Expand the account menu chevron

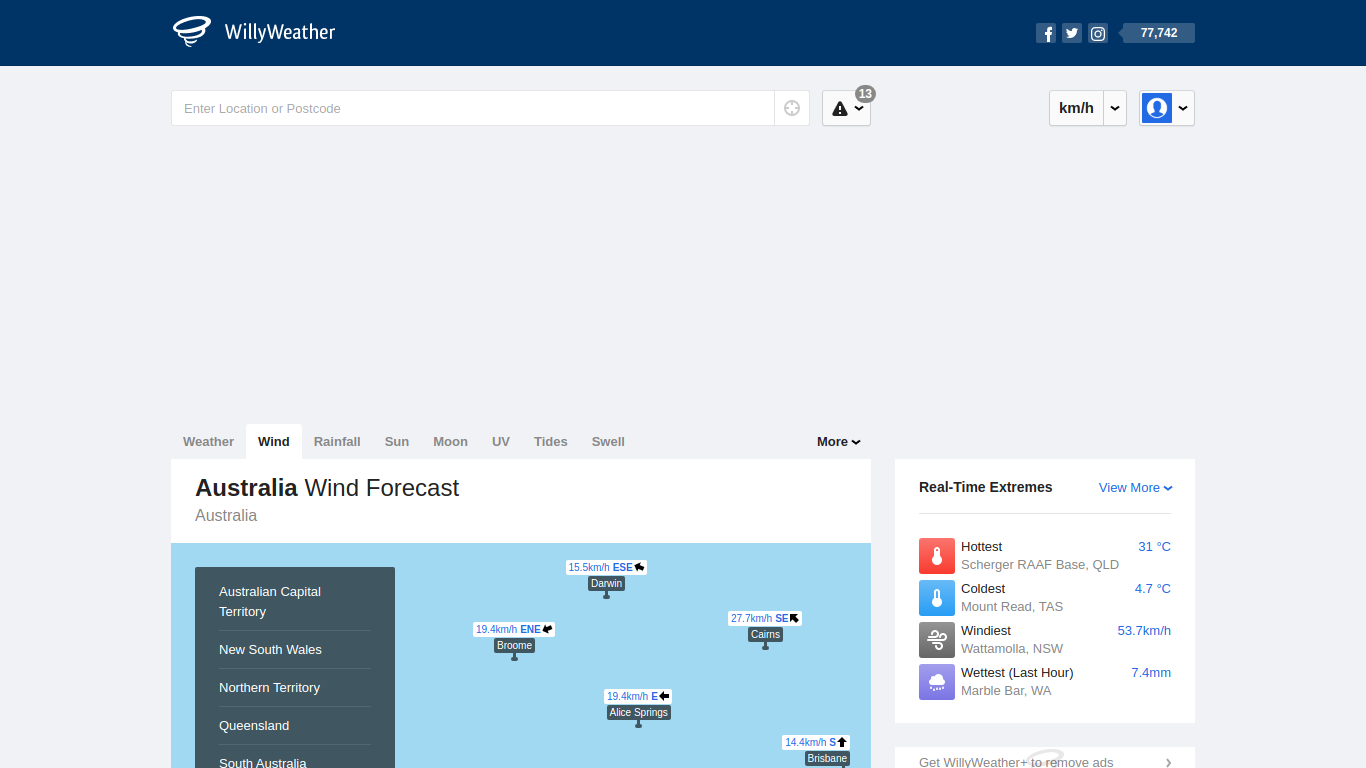coord(1183,108)
